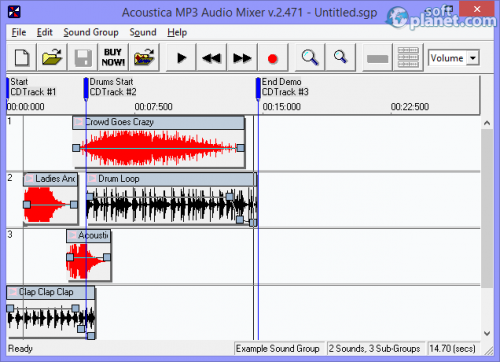Rewind the playback position
Image resolution: width=500 pixels, height=362 pixels.
click(211, 58)
